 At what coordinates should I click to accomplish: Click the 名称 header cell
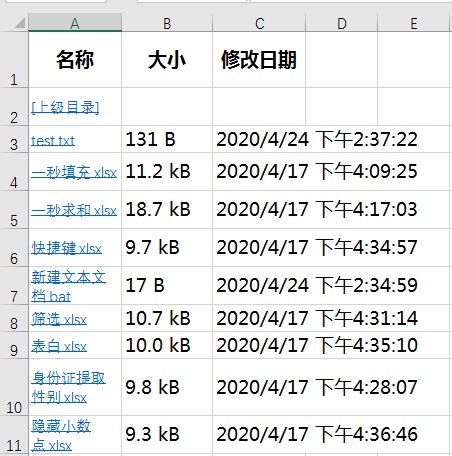[x=75, y=60]
